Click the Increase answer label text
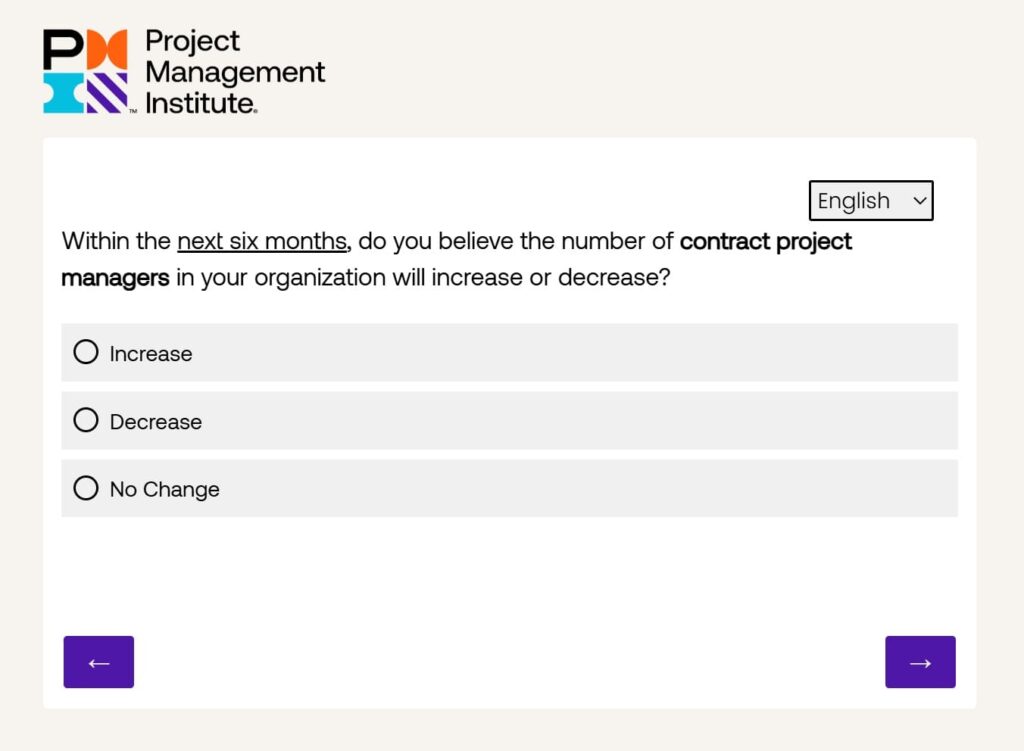1024x751 pixels. (x=151, y=354)
